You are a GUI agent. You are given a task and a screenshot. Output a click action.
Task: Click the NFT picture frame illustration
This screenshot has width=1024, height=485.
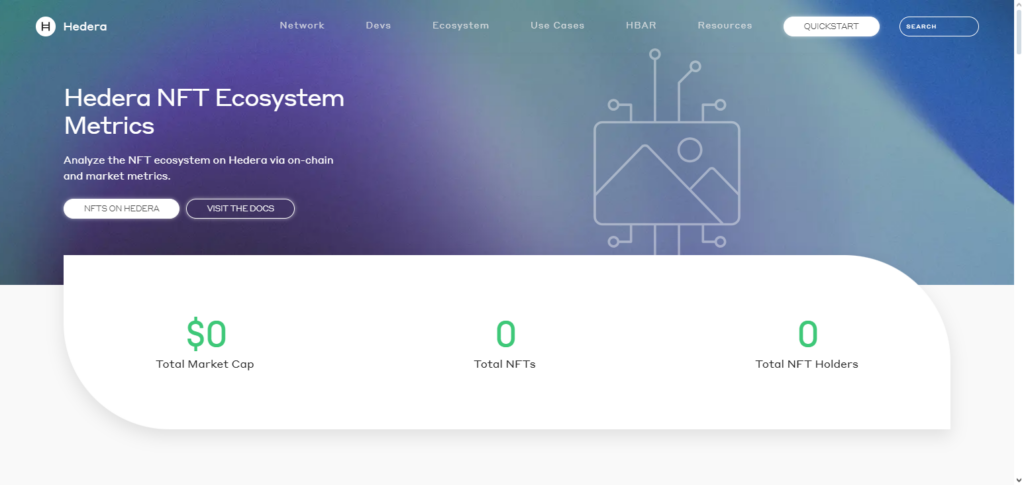pos(667,151)
